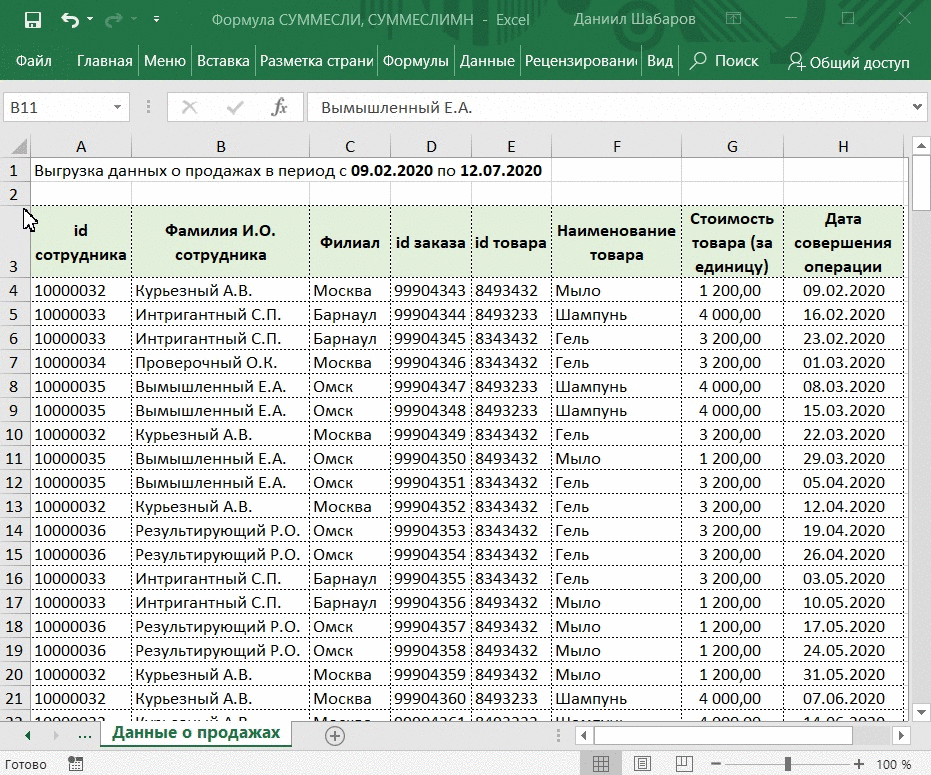
Task: Select row 7 by its header
Action: pyautogui.click(x=14, y=363)
